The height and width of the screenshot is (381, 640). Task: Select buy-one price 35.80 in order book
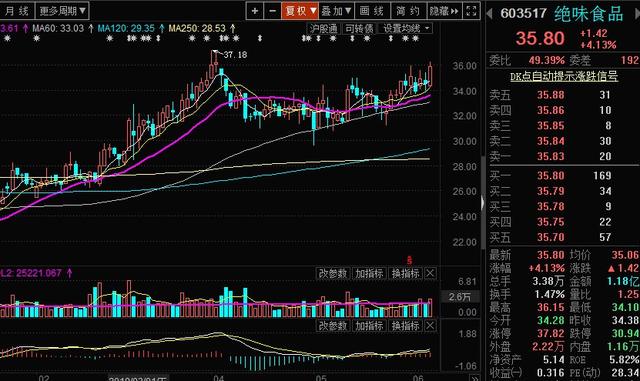click(x=551, y=176)
